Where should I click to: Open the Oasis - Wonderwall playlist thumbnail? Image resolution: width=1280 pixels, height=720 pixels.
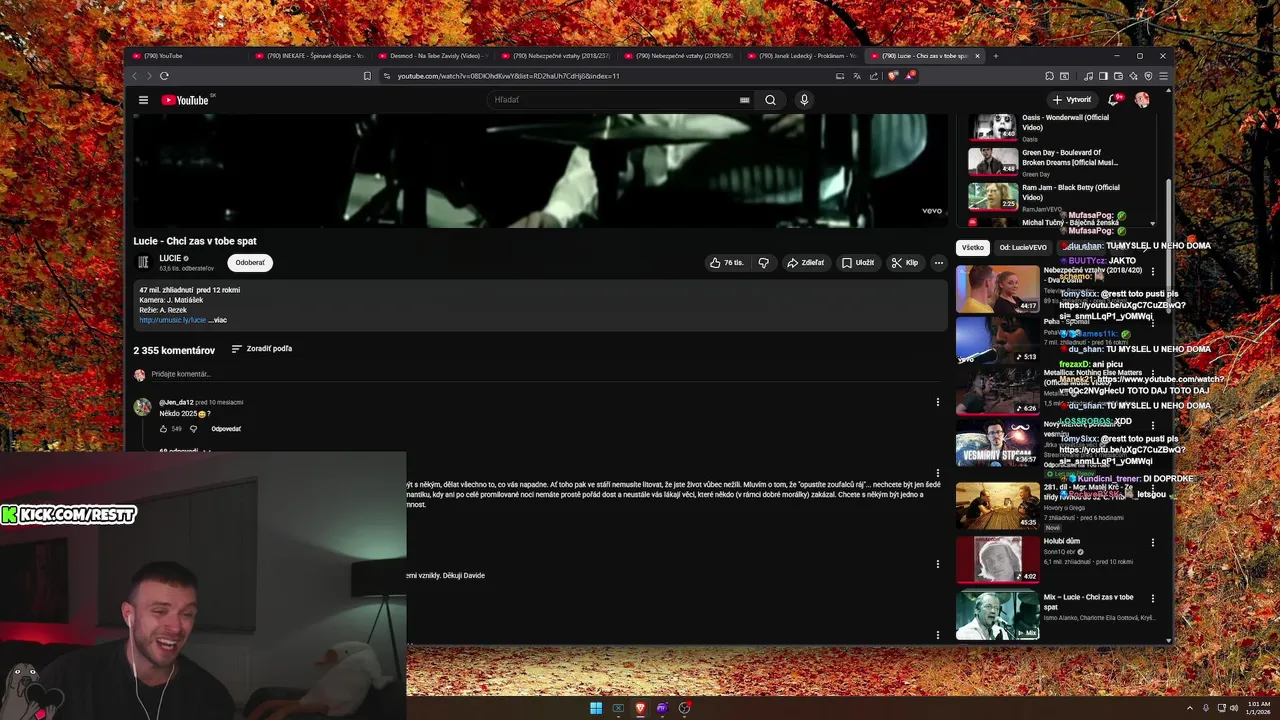(x=993, y=126)
